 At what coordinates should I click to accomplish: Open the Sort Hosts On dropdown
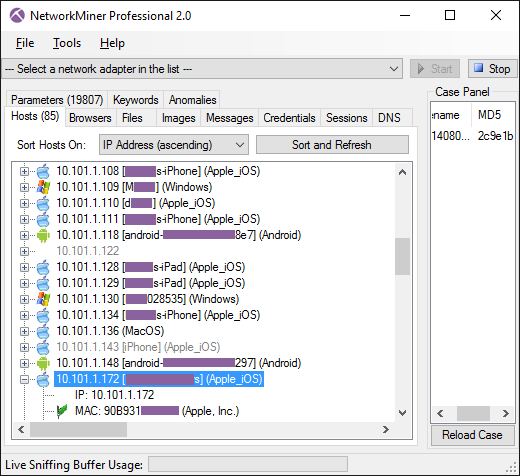(x=174, y=145)
